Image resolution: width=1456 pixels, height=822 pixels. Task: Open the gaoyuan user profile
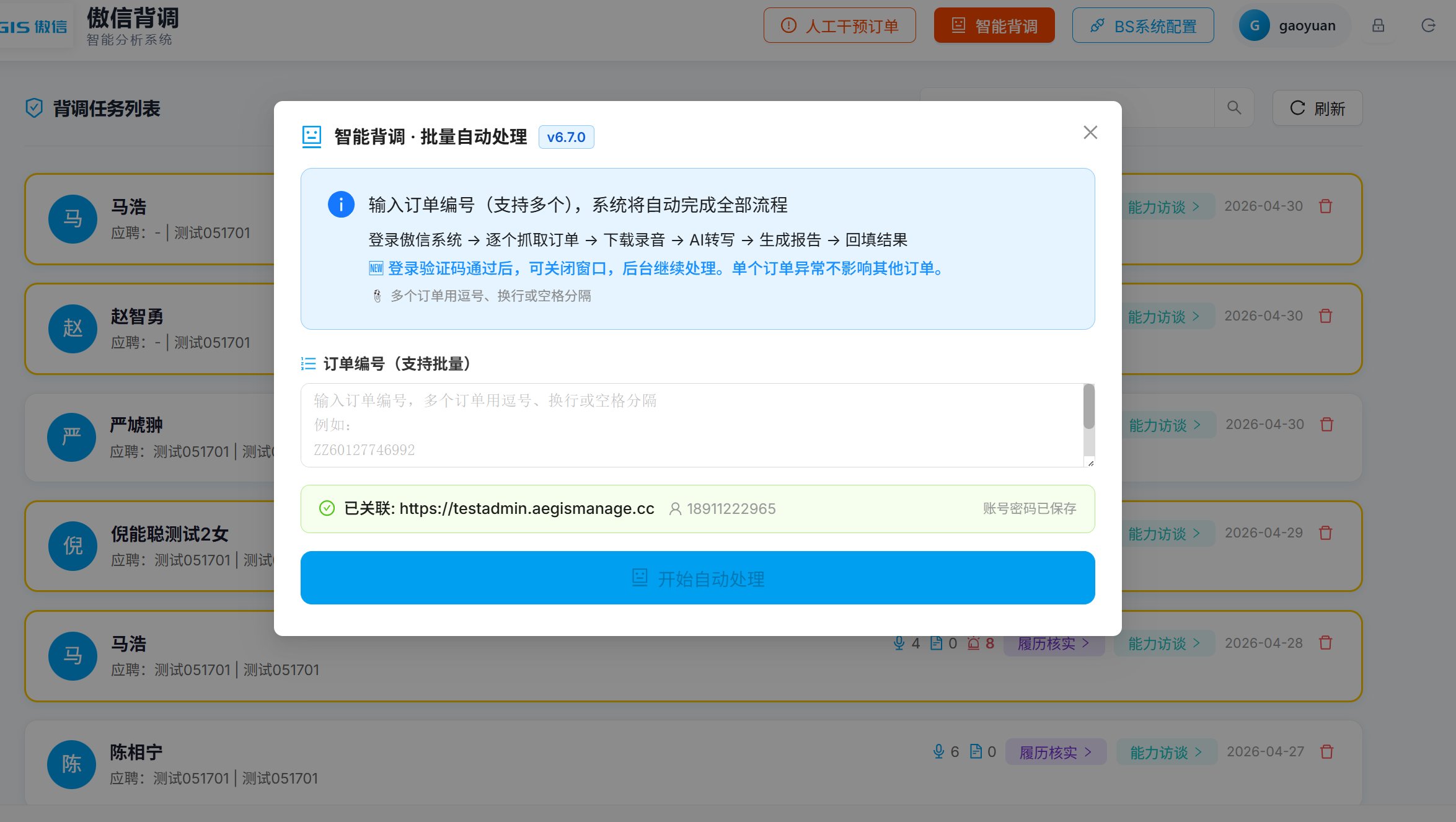1292,25
